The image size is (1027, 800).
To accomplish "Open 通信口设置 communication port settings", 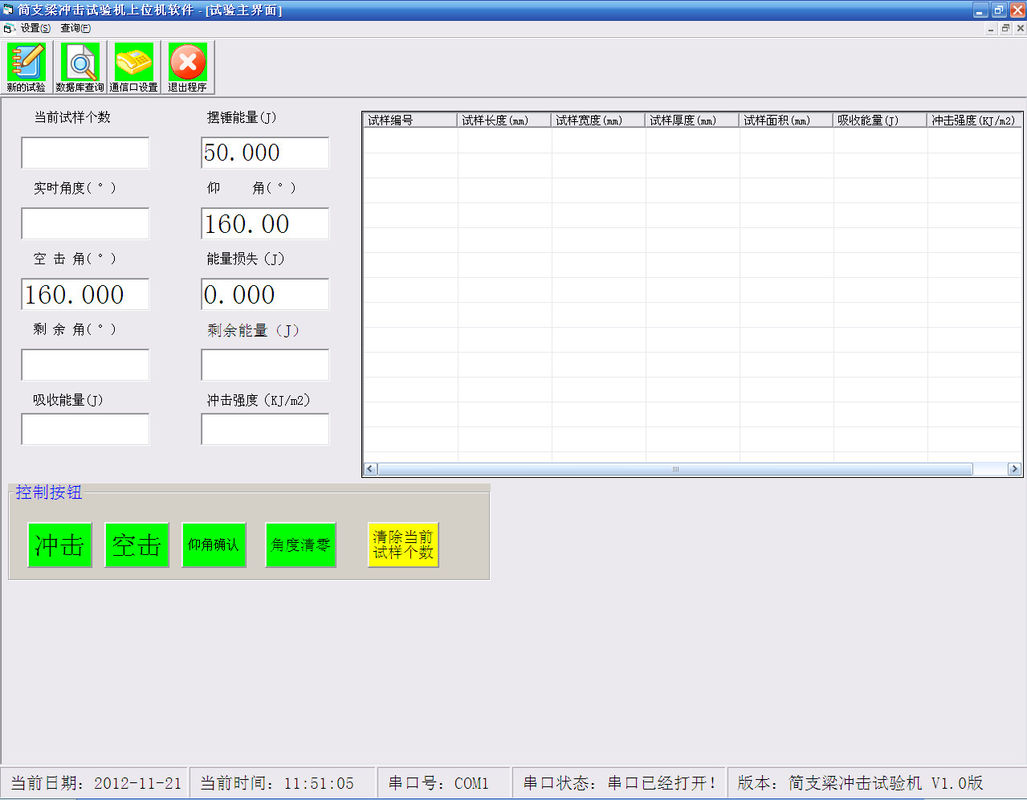I will pos(134,66).
